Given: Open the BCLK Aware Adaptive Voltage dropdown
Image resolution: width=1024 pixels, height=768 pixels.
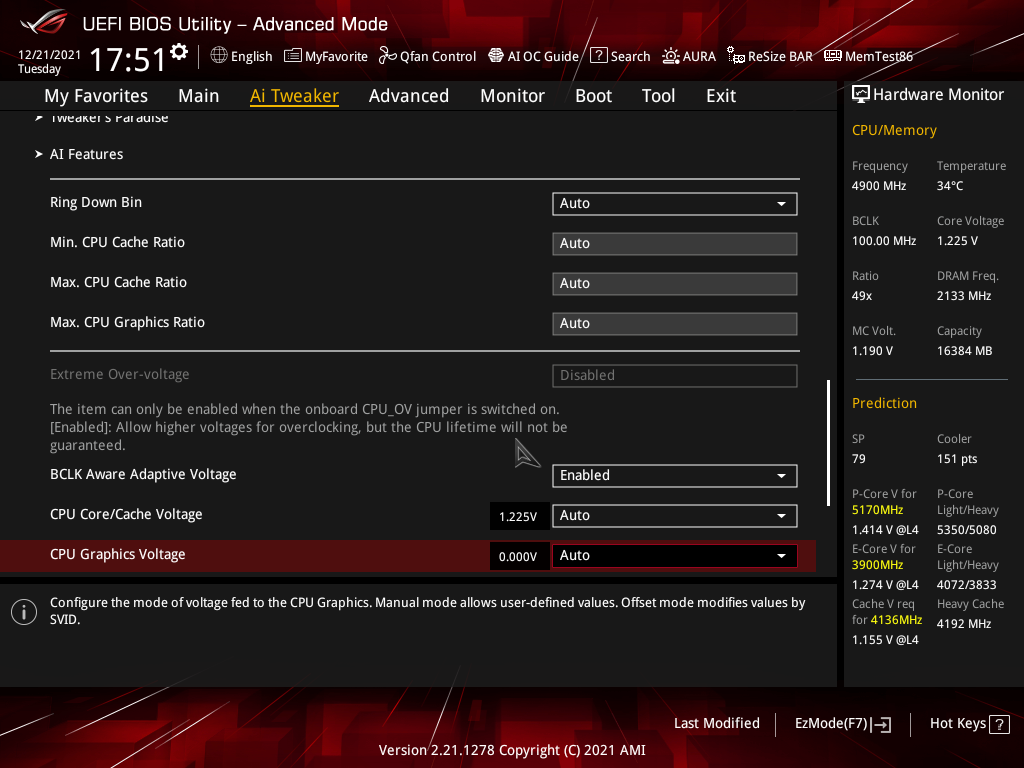Looking at the screenshot, I should 675,475.
